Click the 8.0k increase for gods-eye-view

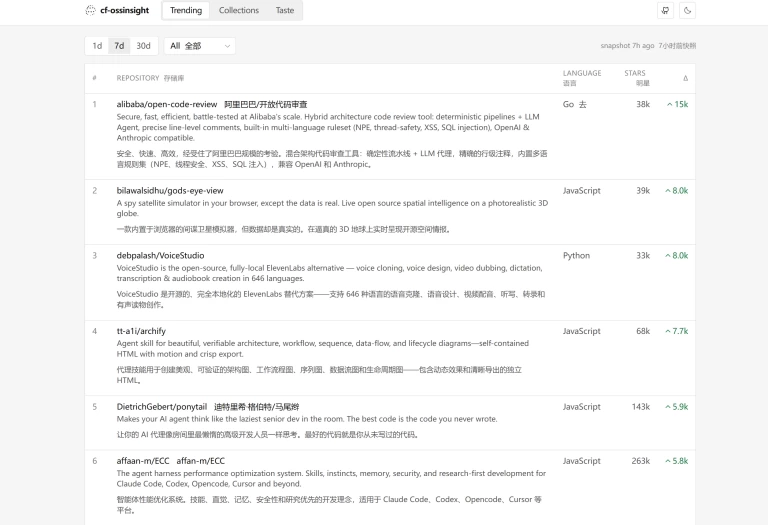click(x=677, y=191)
